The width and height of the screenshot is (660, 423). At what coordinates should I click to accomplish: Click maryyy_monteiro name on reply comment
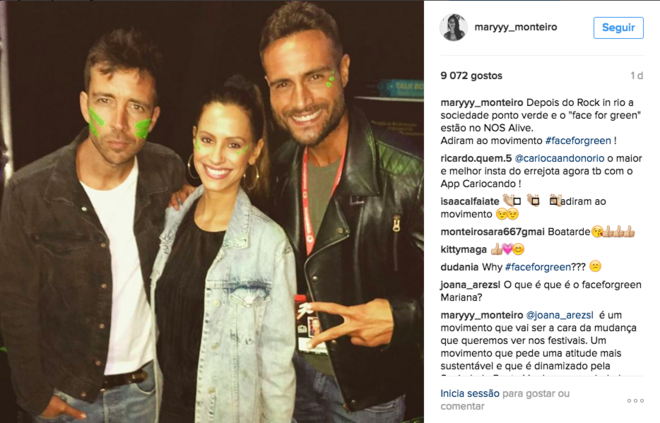point(482,315)
